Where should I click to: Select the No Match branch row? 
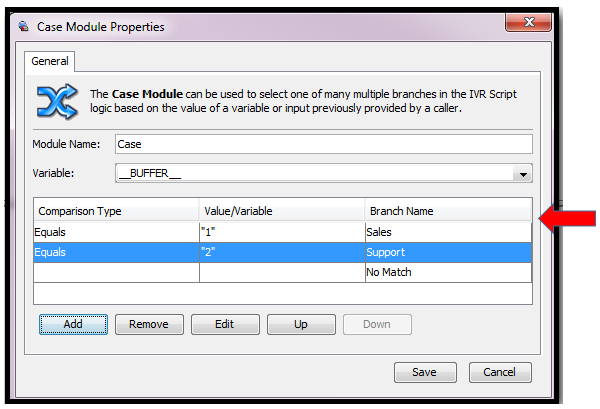click(x=447, y=272)
